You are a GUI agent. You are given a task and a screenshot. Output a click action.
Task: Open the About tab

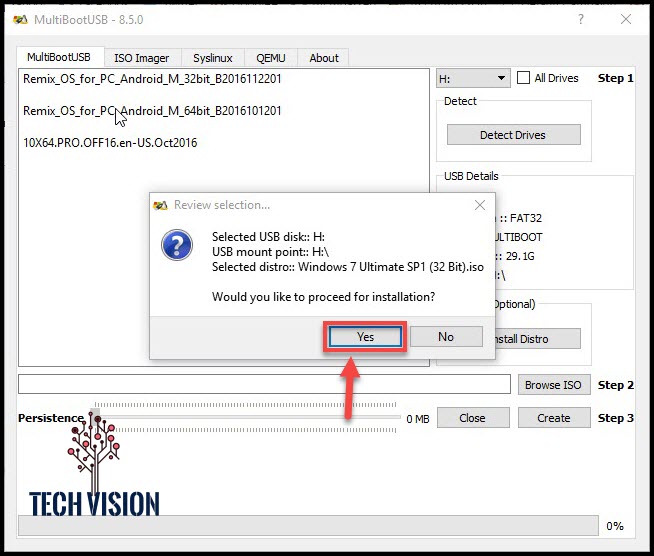click(324, 58)
